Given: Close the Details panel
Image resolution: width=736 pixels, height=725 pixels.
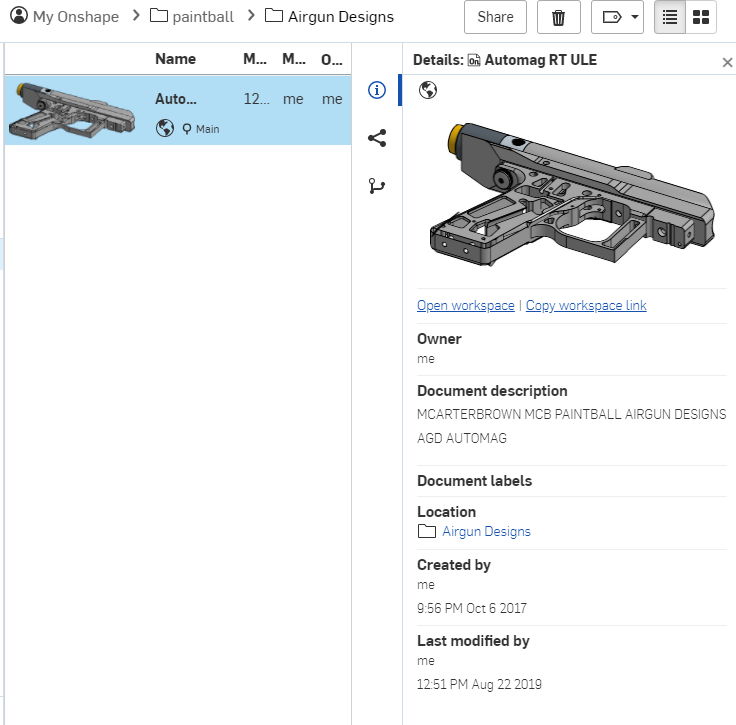Looking at the screenshot, I should pos(727,62).
